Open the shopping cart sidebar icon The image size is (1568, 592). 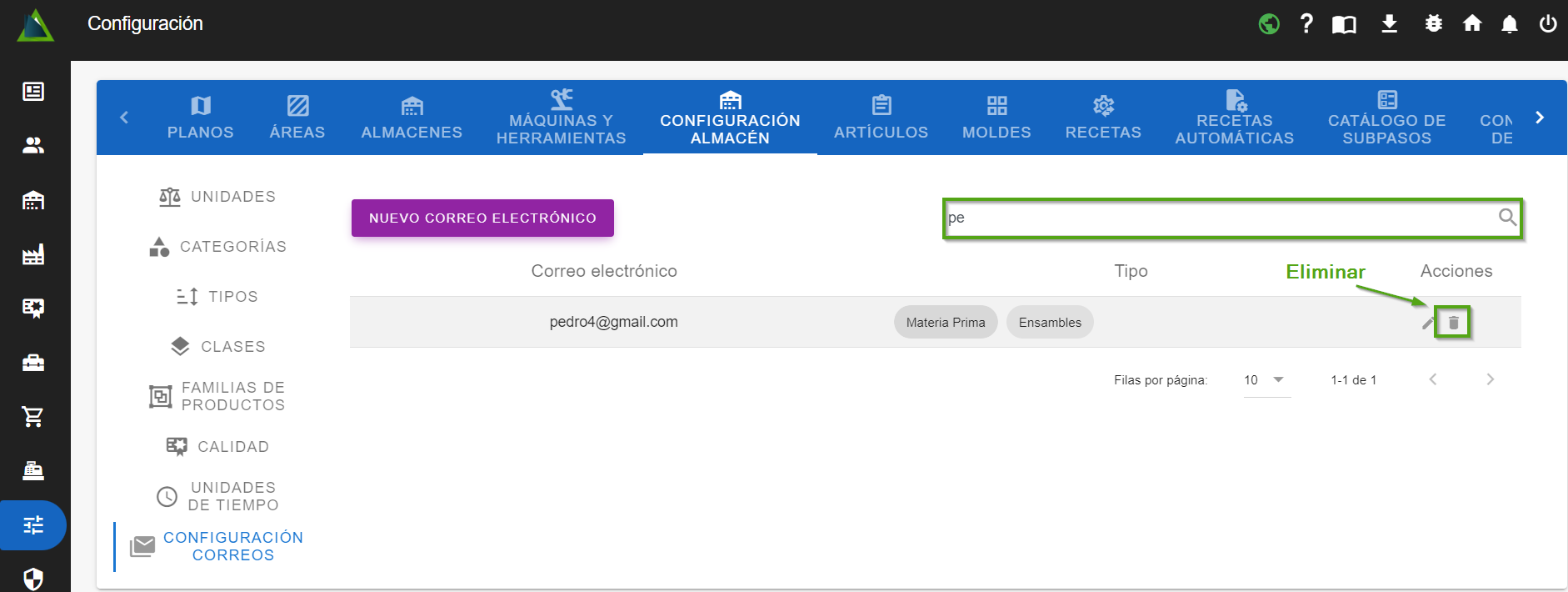[x=33, y=416]
